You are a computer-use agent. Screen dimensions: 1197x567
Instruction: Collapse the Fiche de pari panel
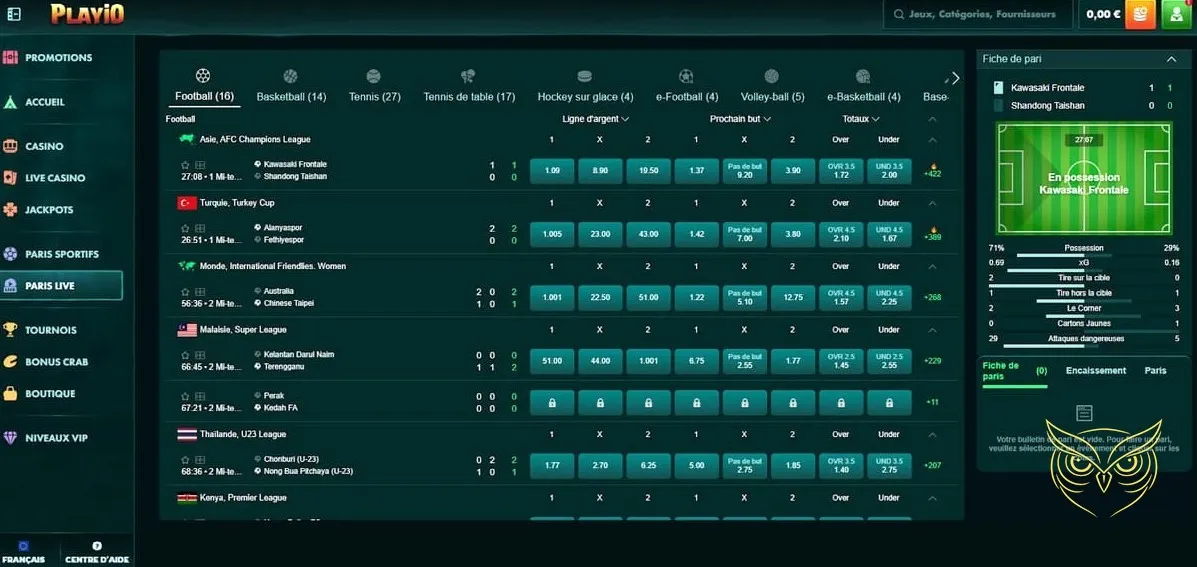1172,59
